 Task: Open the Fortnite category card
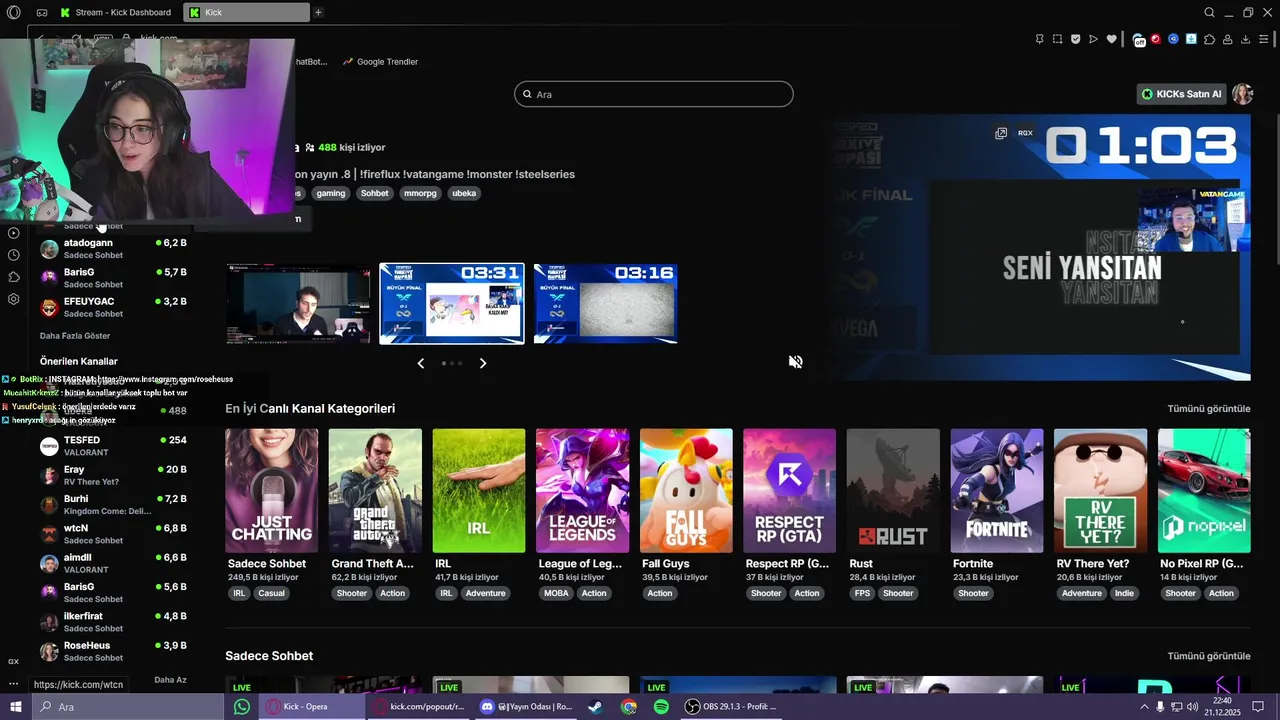[997, 490]
